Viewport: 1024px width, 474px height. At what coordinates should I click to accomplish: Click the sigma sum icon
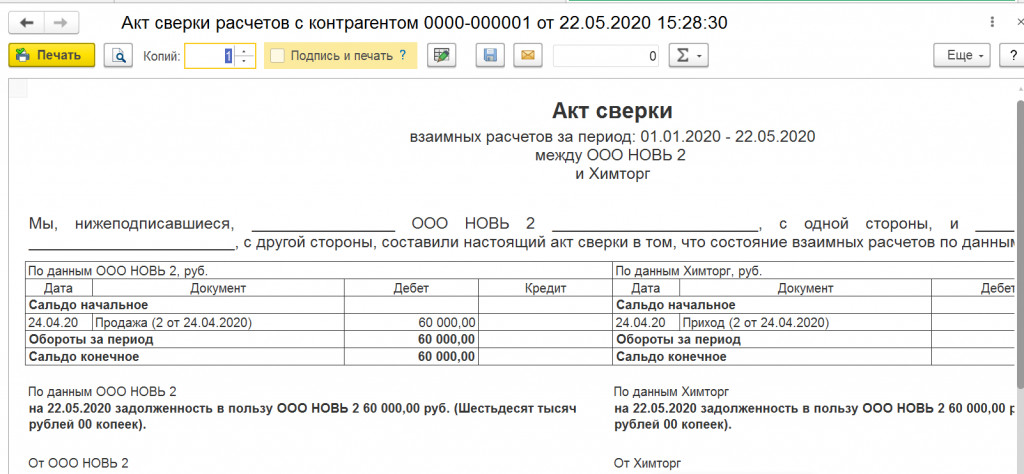(682, 56)
